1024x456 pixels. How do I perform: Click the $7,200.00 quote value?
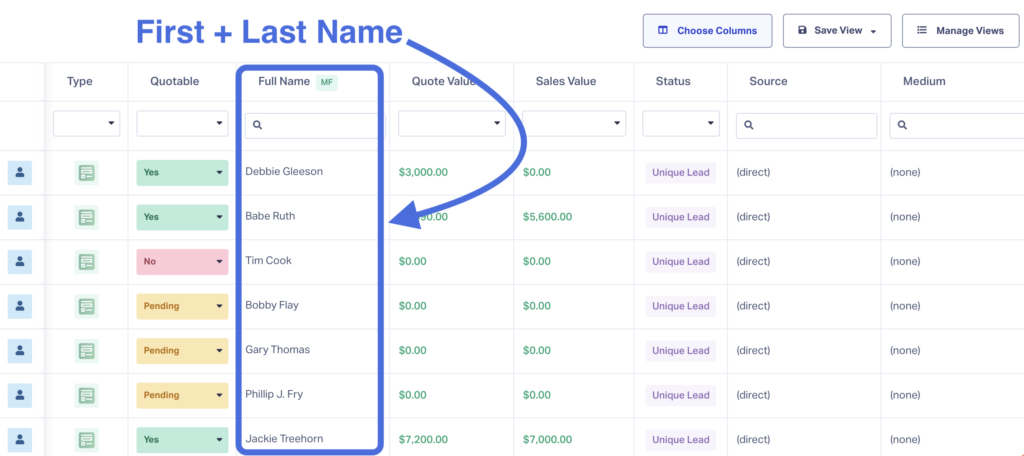click(x=423, y=439)
